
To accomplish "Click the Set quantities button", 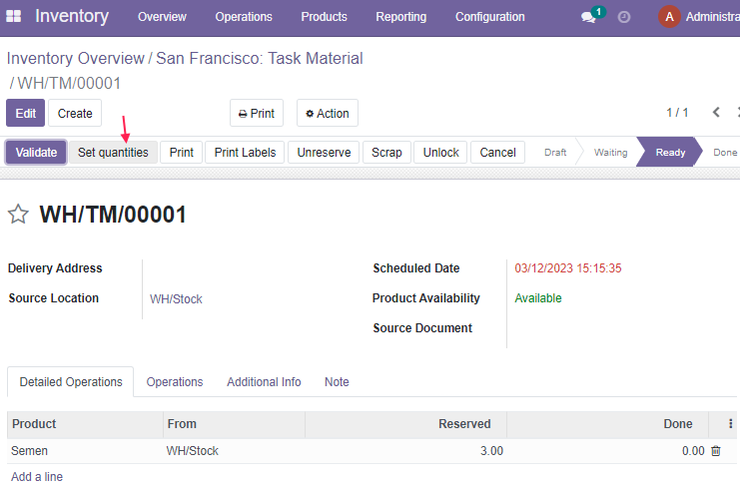I will tap(113, 152).
